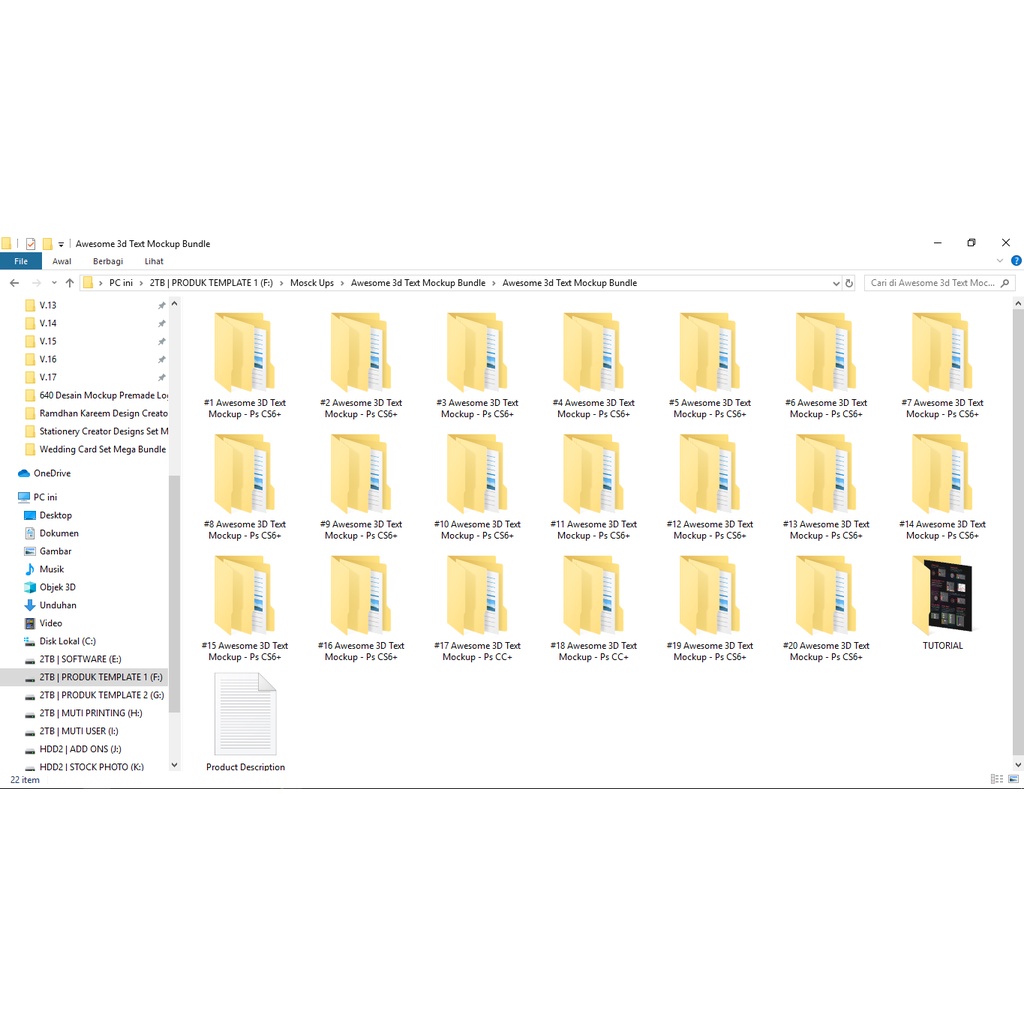Screen dimensions: 1024x1024
Task: Open the #1 Awesome 3D Text Mockup folder
Action: [245, 362]
